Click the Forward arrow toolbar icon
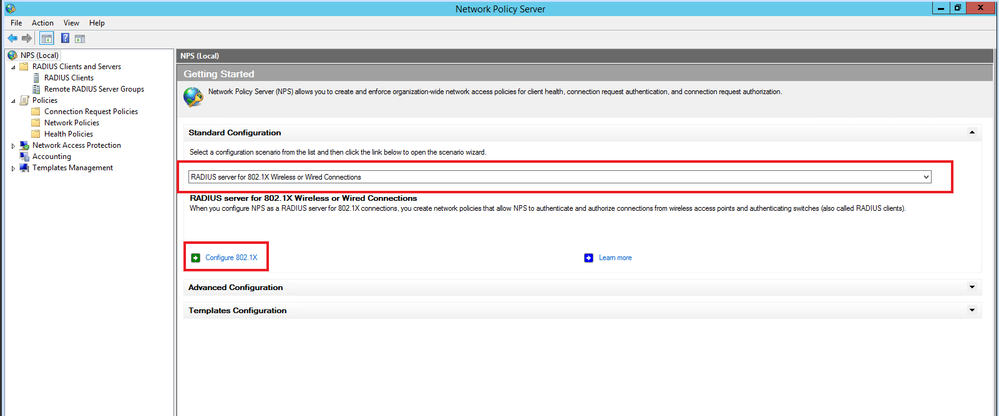 [x=26, y=38]
